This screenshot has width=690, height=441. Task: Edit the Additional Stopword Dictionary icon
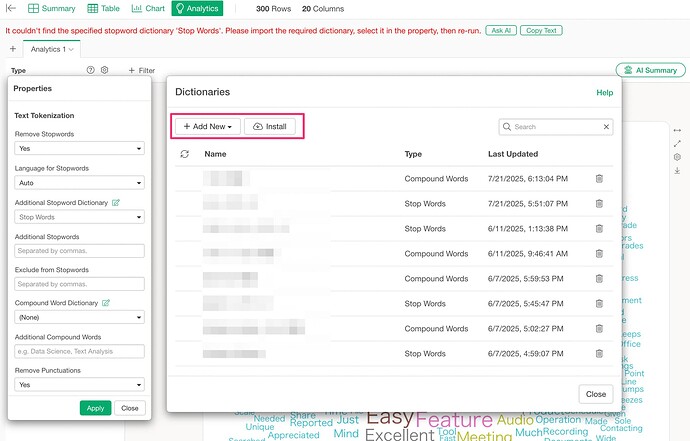tap(116, 202)
